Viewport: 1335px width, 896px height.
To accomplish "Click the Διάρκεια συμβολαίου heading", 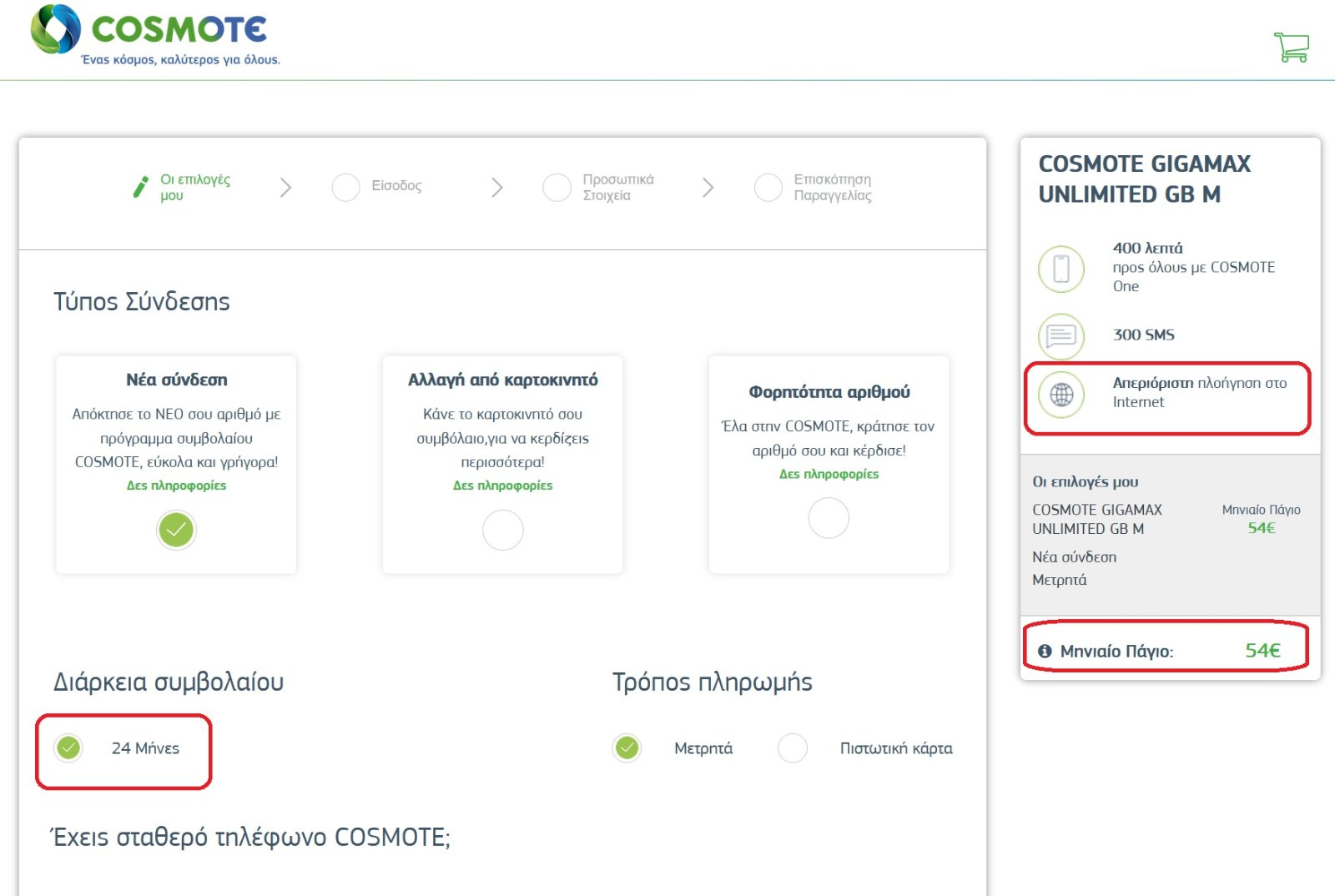I will pos(169,682).
